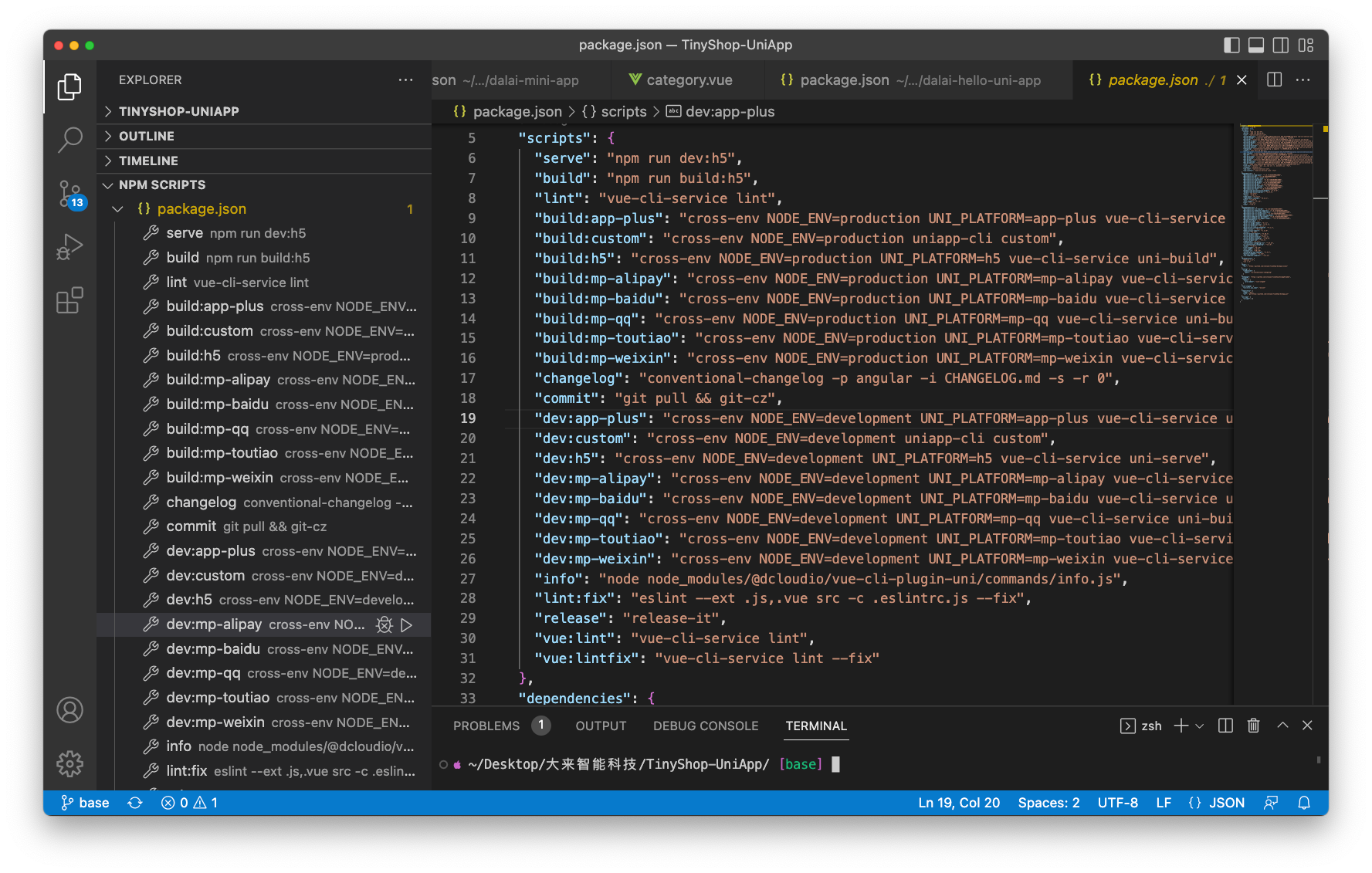The width and height of the screenshot is (1372, 873).
Task: Toggle the secondary side bar layout button
Action: pyautogui.click(x=1281, y=45)
